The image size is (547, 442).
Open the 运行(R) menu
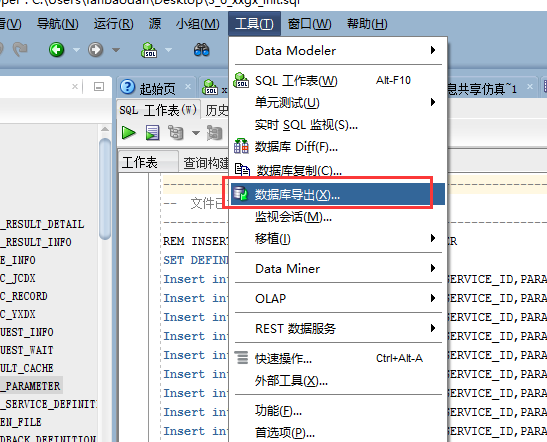click(113, 24)
